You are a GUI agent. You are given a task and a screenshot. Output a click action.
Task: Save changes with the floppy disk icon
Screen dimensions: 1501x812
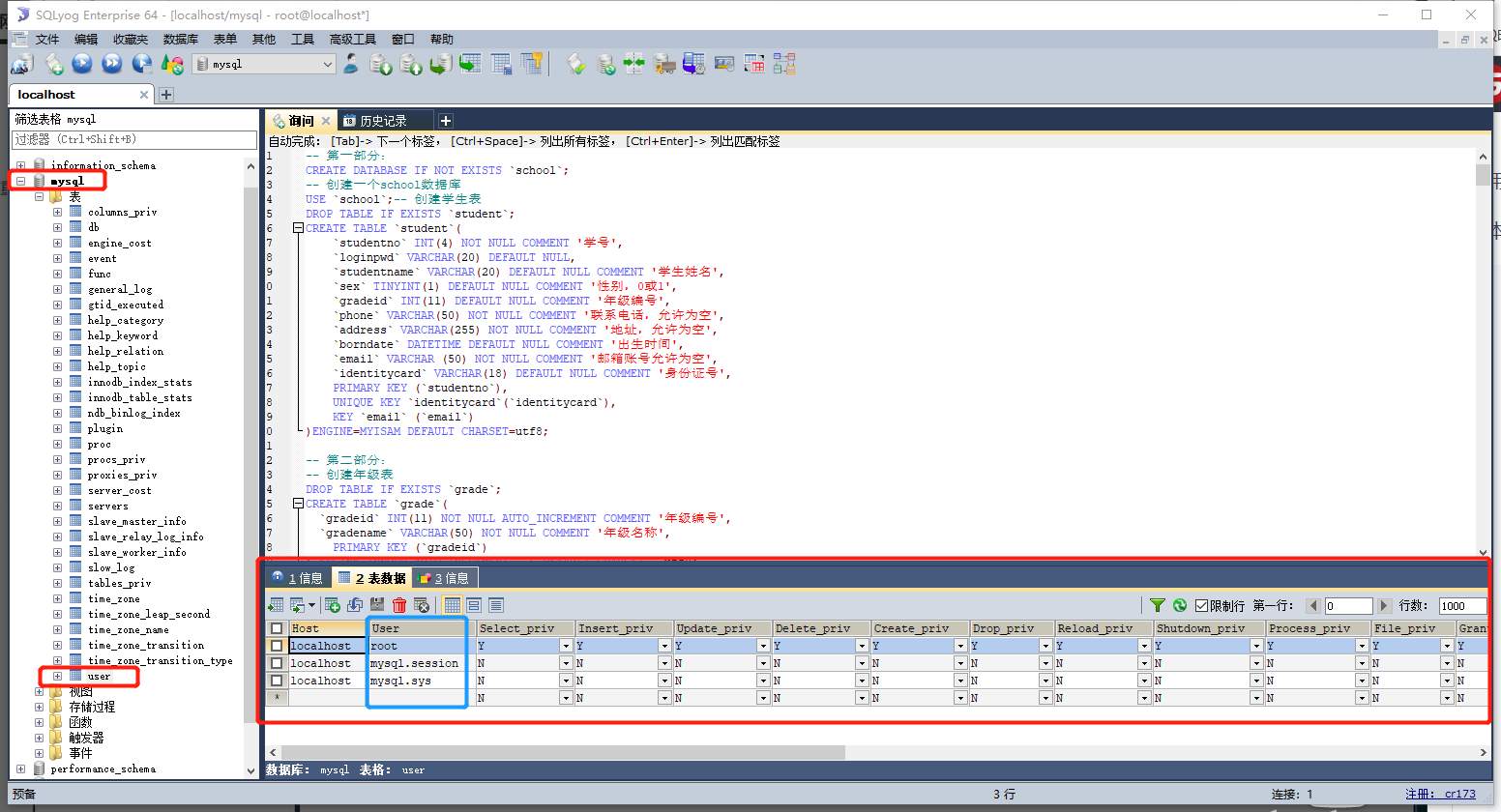(x=377, y=605)
